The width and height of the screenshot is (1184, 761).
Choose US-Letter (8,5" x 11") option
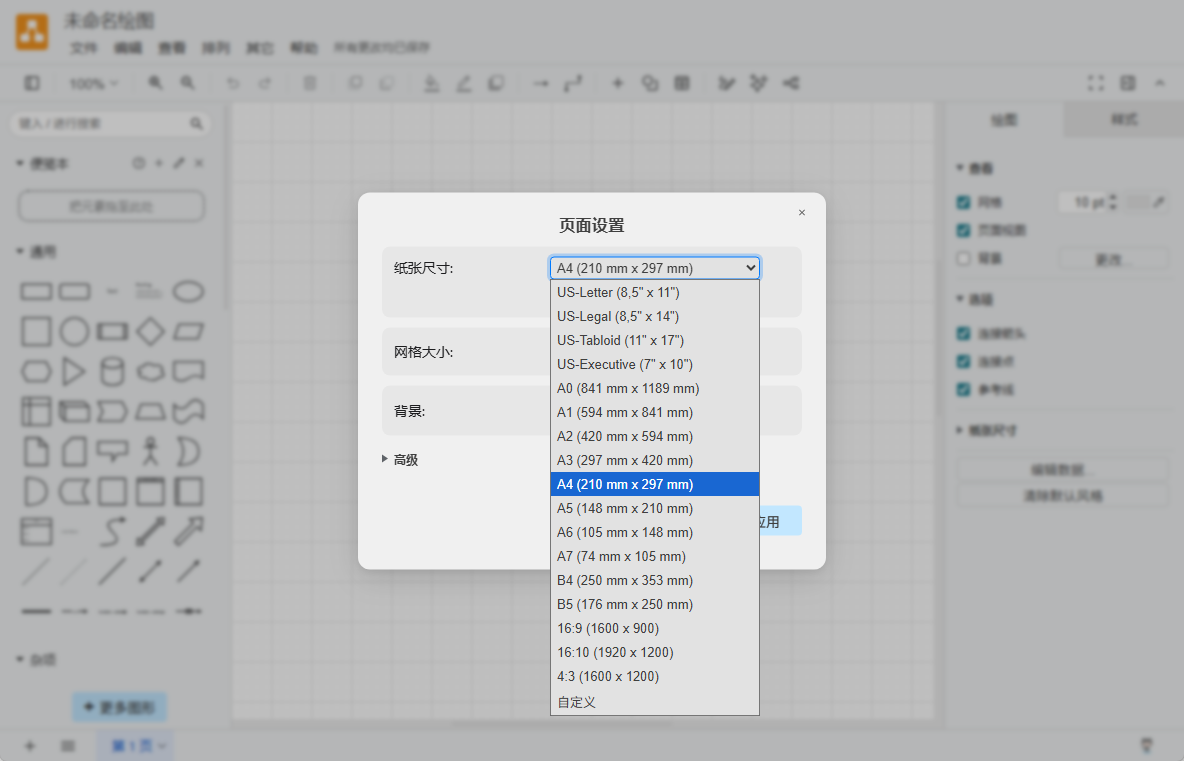click(655, 292)
